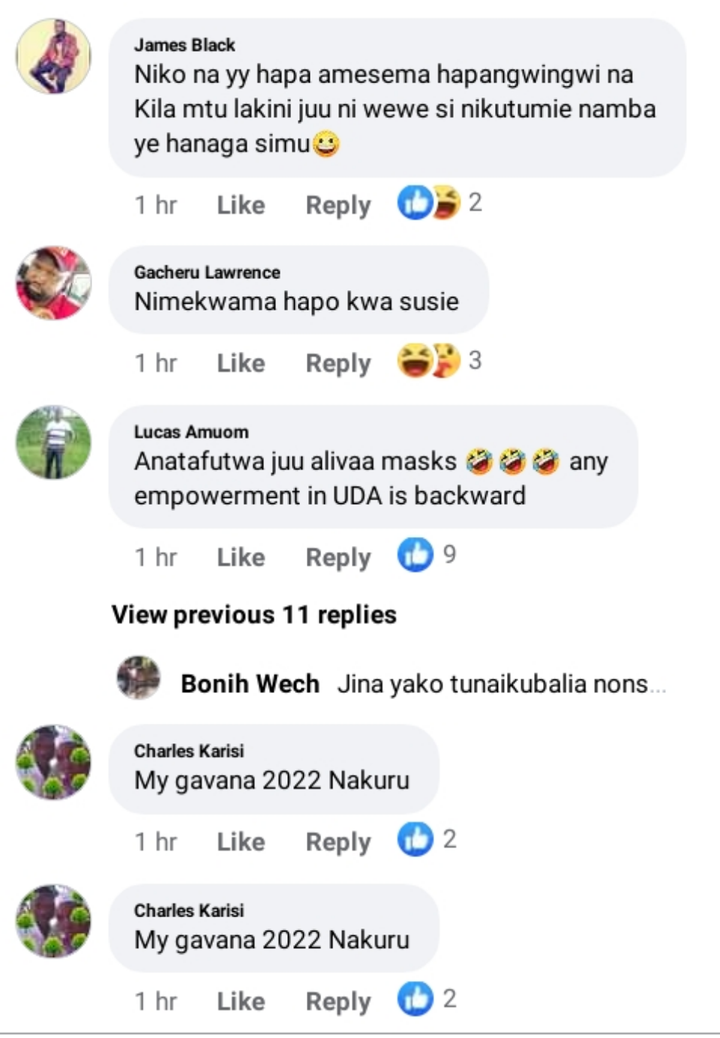Click the like icon on first Charles Karisi comment
This screenshot has height=1038, width=720.
[x=415, y=839]
